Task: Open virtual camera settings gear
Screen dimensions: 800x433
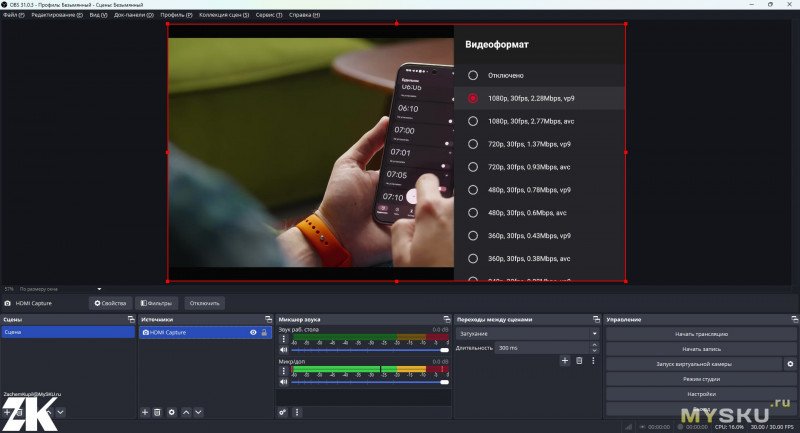Action: (x=790, y=364)
